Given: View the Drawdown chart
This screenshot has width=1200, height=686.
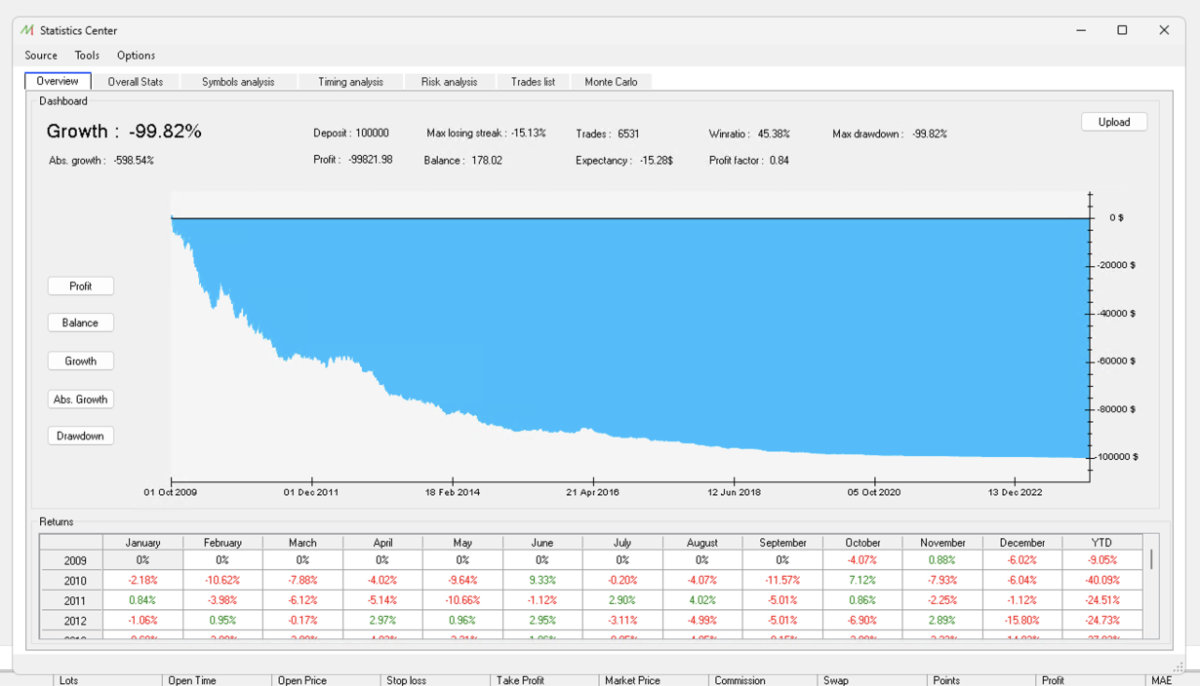Looking at the screenshot, I should 81,436.
